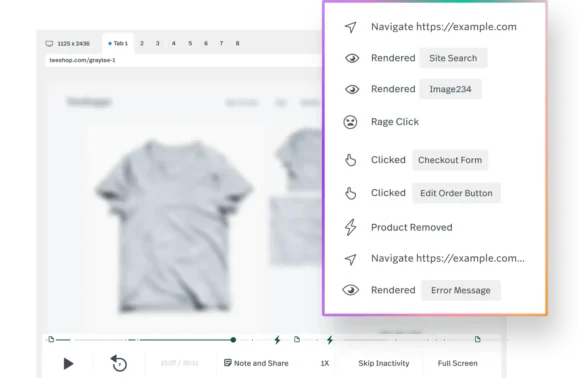
Task: Click the eye icon beside Image234
Action: click(x=352, y=89)
